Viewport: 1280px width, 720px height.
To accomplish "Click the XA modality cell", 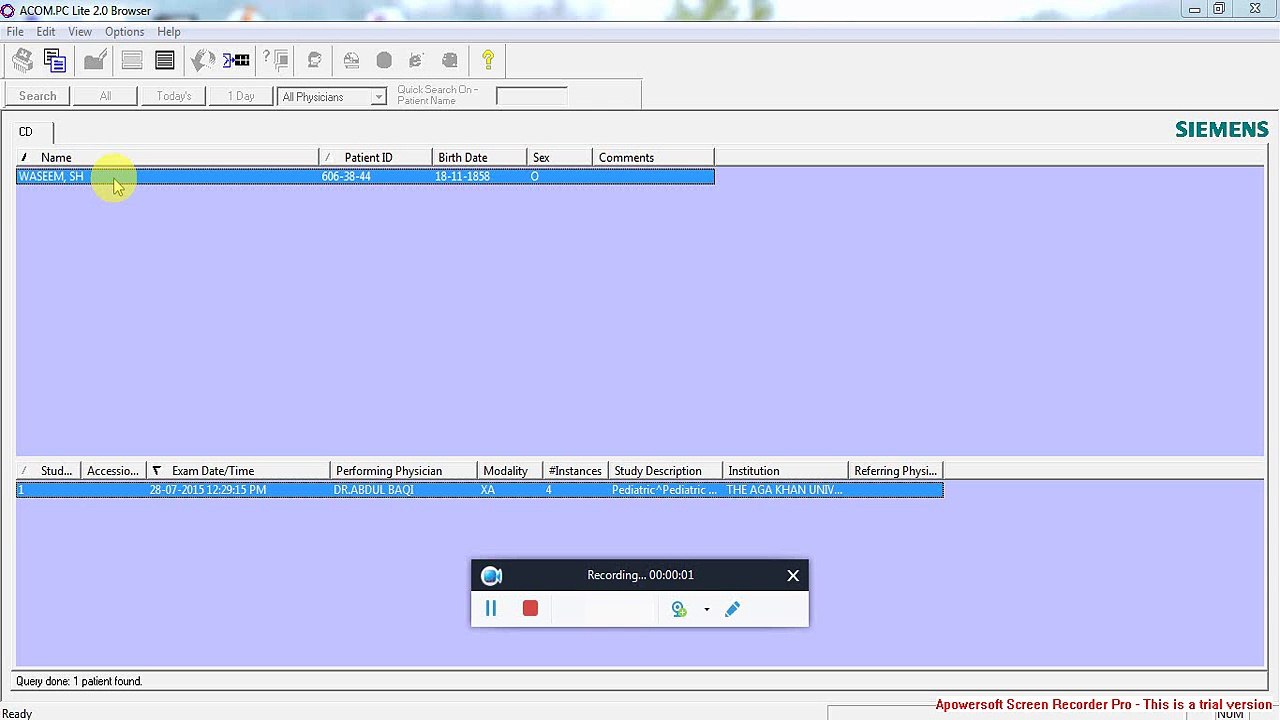I will pos(488,490).
